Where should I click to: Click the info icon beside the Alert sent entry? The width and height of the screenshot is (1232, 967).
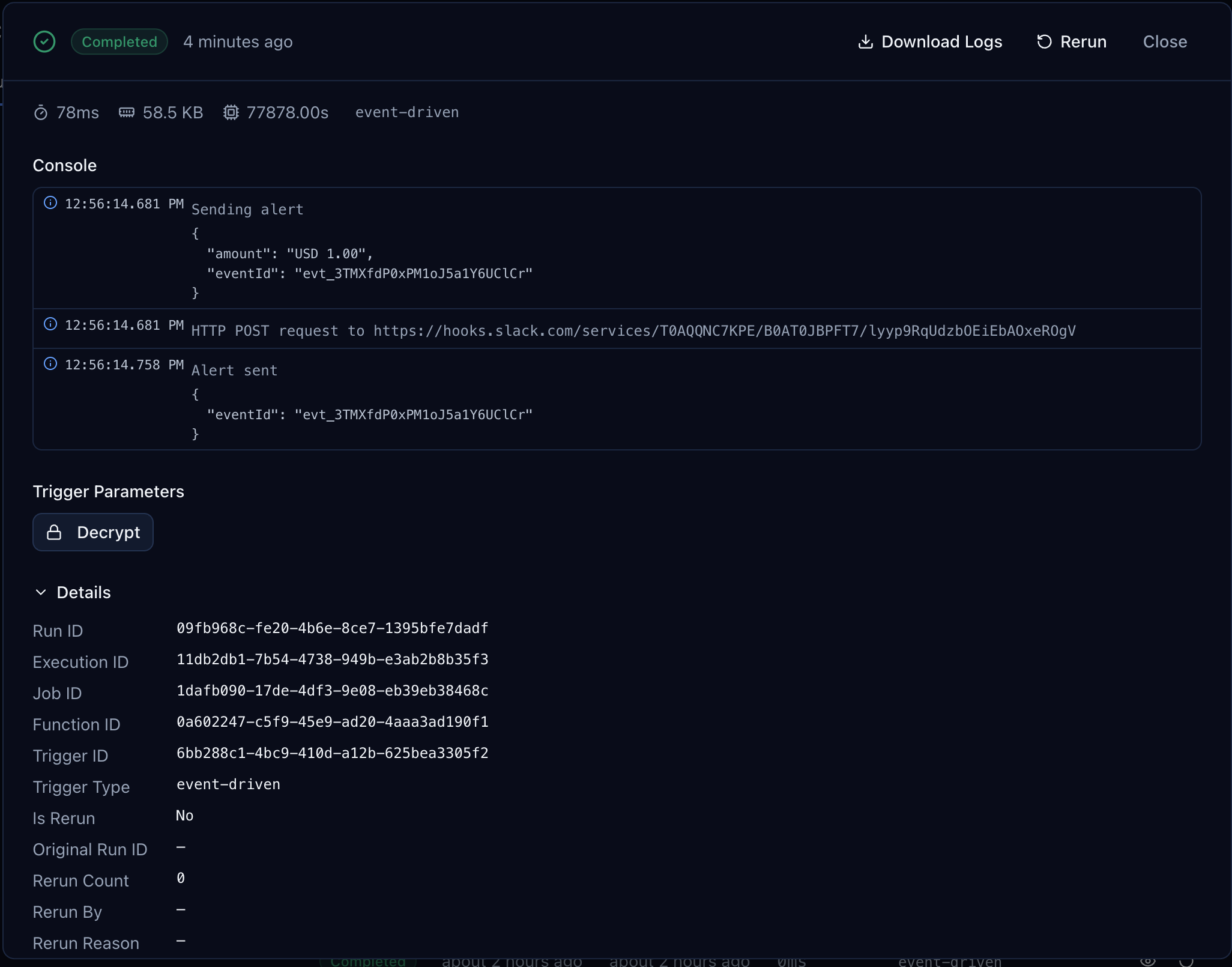pyautogui.click(x=50, y=363)
